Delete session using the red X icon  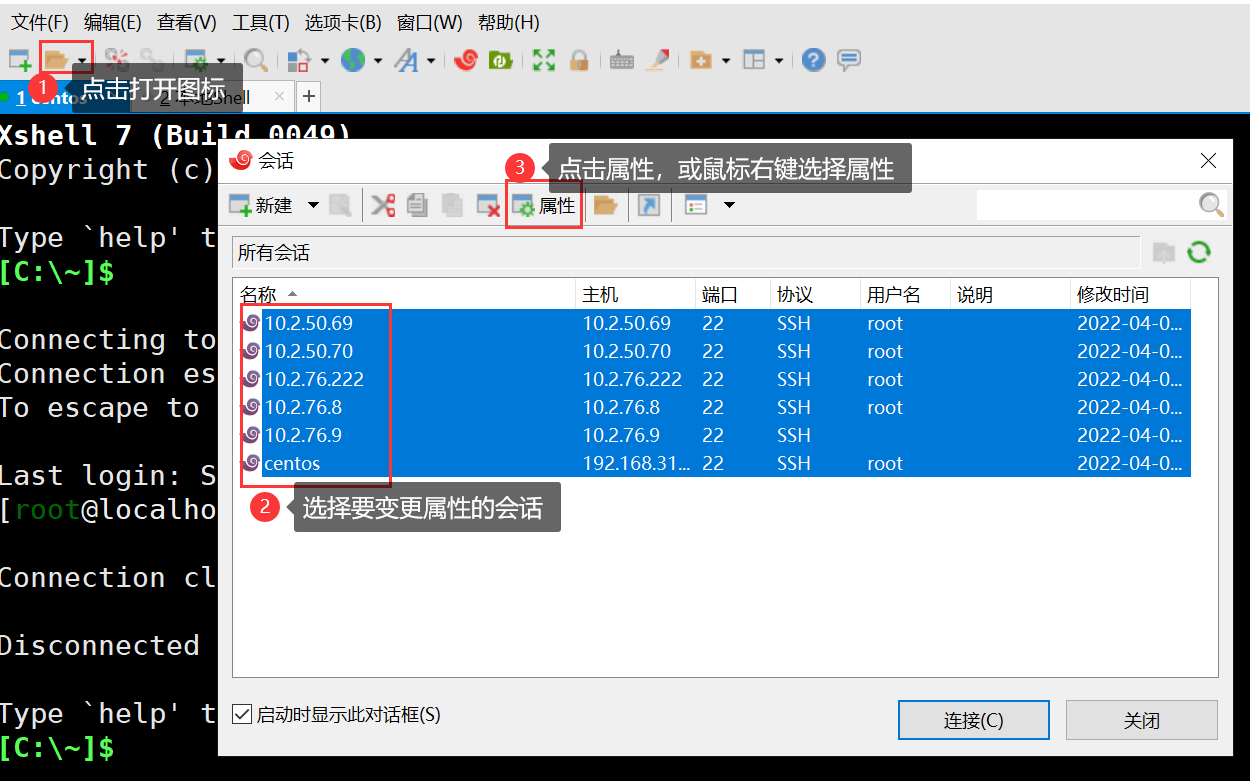click(x=487, y=204)
